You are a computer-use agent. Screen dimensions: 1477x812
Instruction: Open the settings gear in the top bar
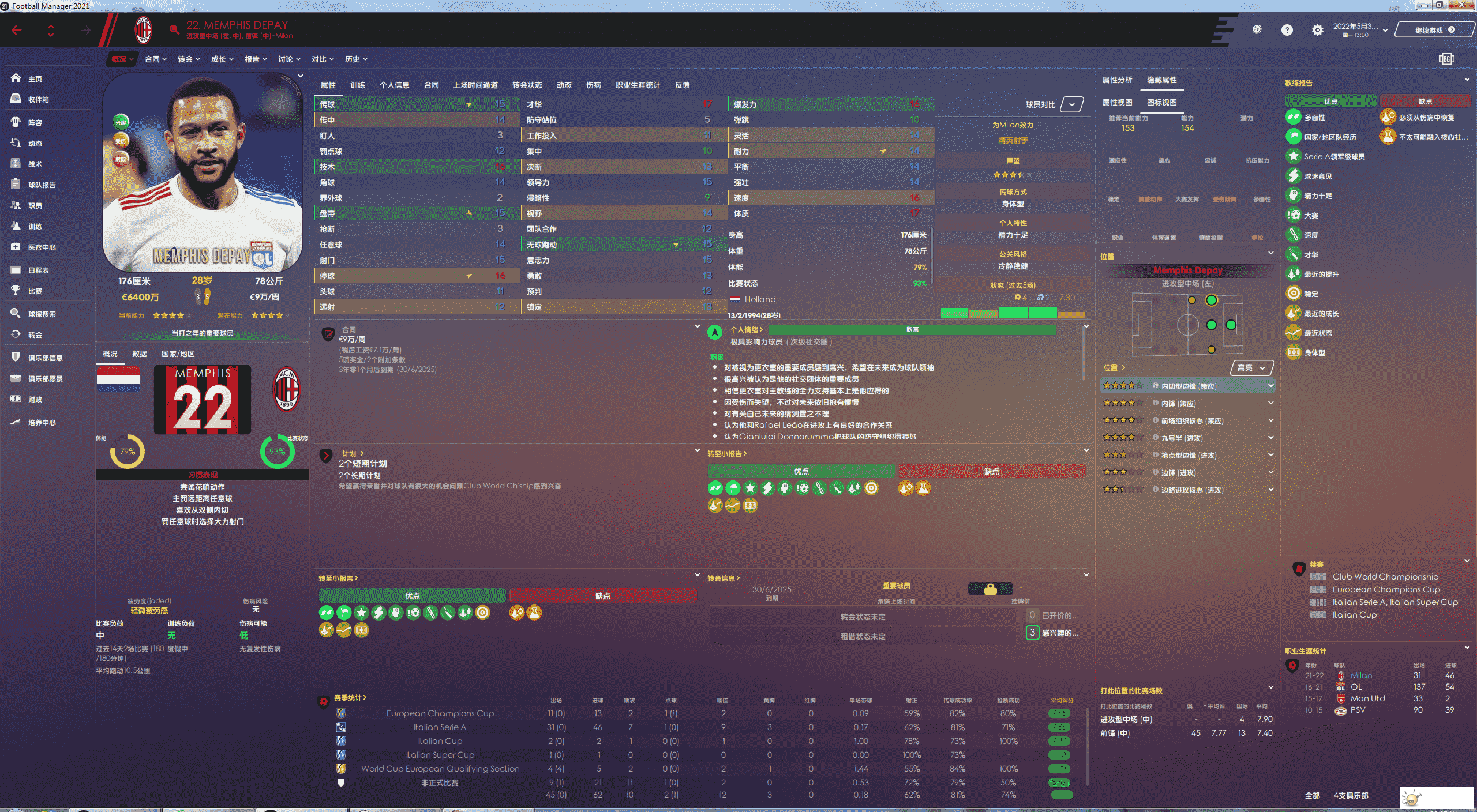pyautogui.click(x=1317, y=30)
